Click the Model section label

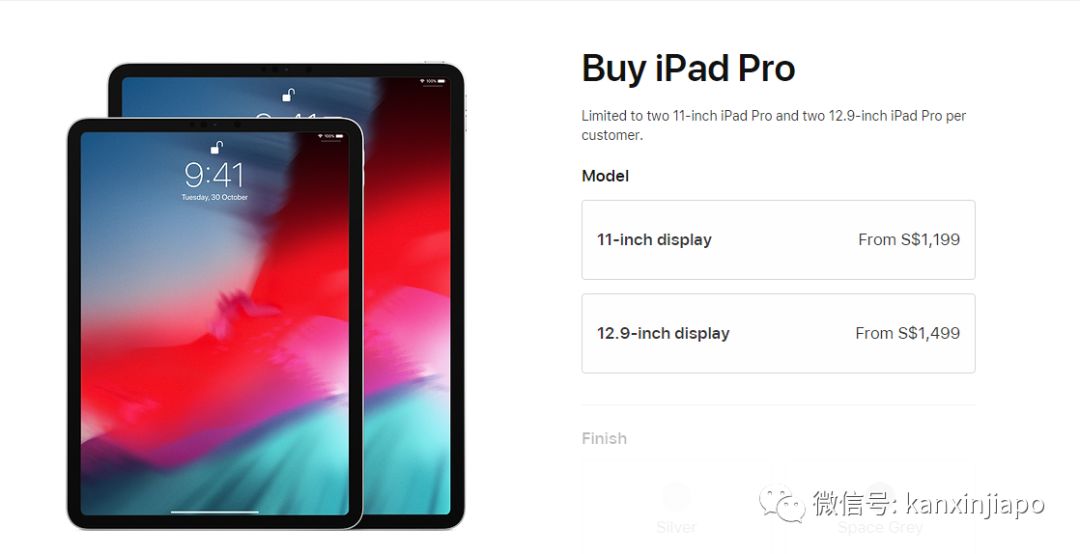point(605,176)
